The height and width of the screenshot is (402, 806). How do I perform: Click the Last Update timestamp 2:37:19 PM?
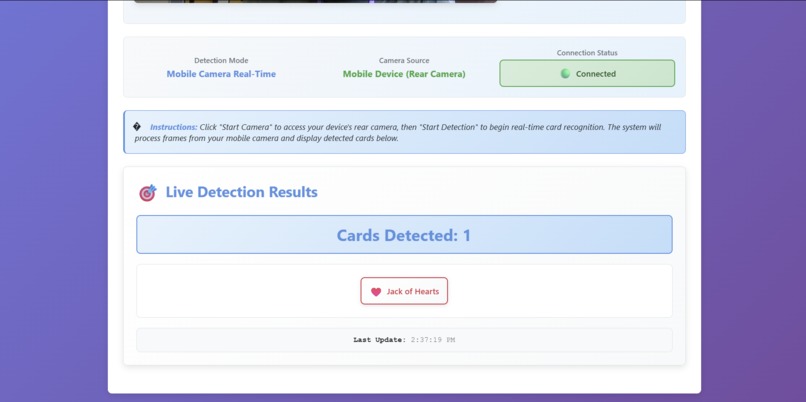pyautogui.click(x=433, y=340)
